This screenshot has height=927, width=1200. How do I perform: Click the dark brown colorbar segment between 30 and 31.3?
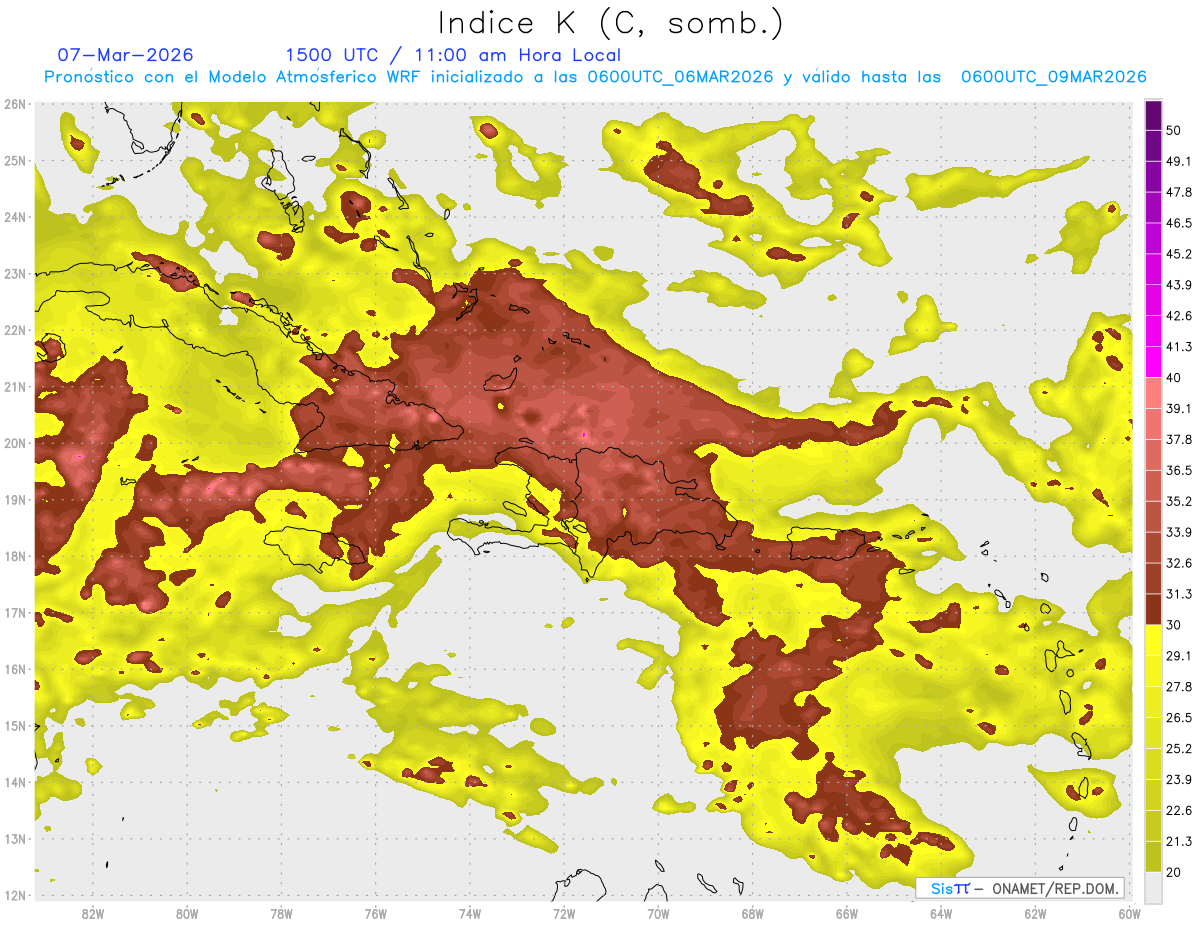1153,609
